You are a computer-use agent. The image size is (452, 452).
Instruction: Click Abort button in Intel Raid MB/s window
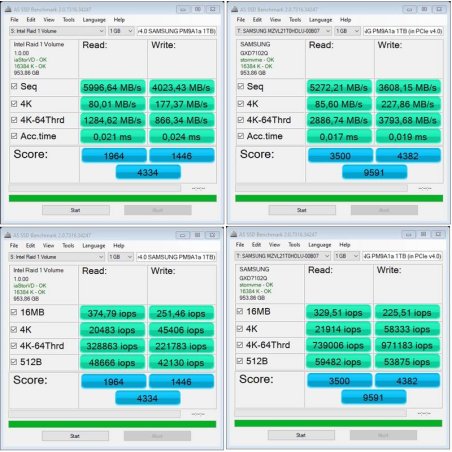(x=158, y=210)
